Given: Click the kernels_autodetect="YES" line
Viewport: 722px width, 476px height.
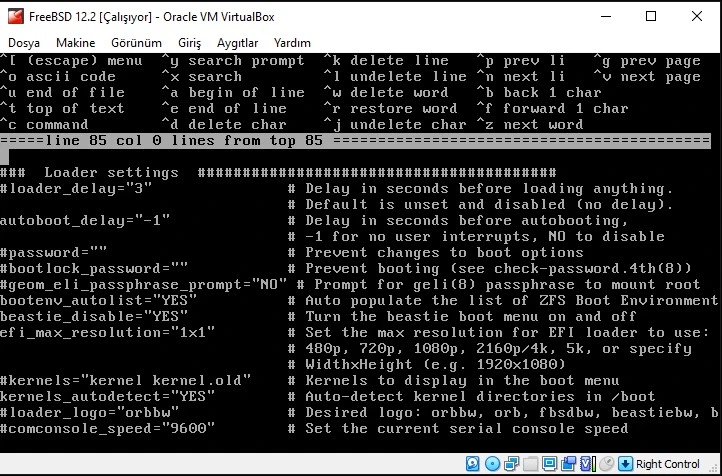Looking at the screenshot, I should [107, 396].
